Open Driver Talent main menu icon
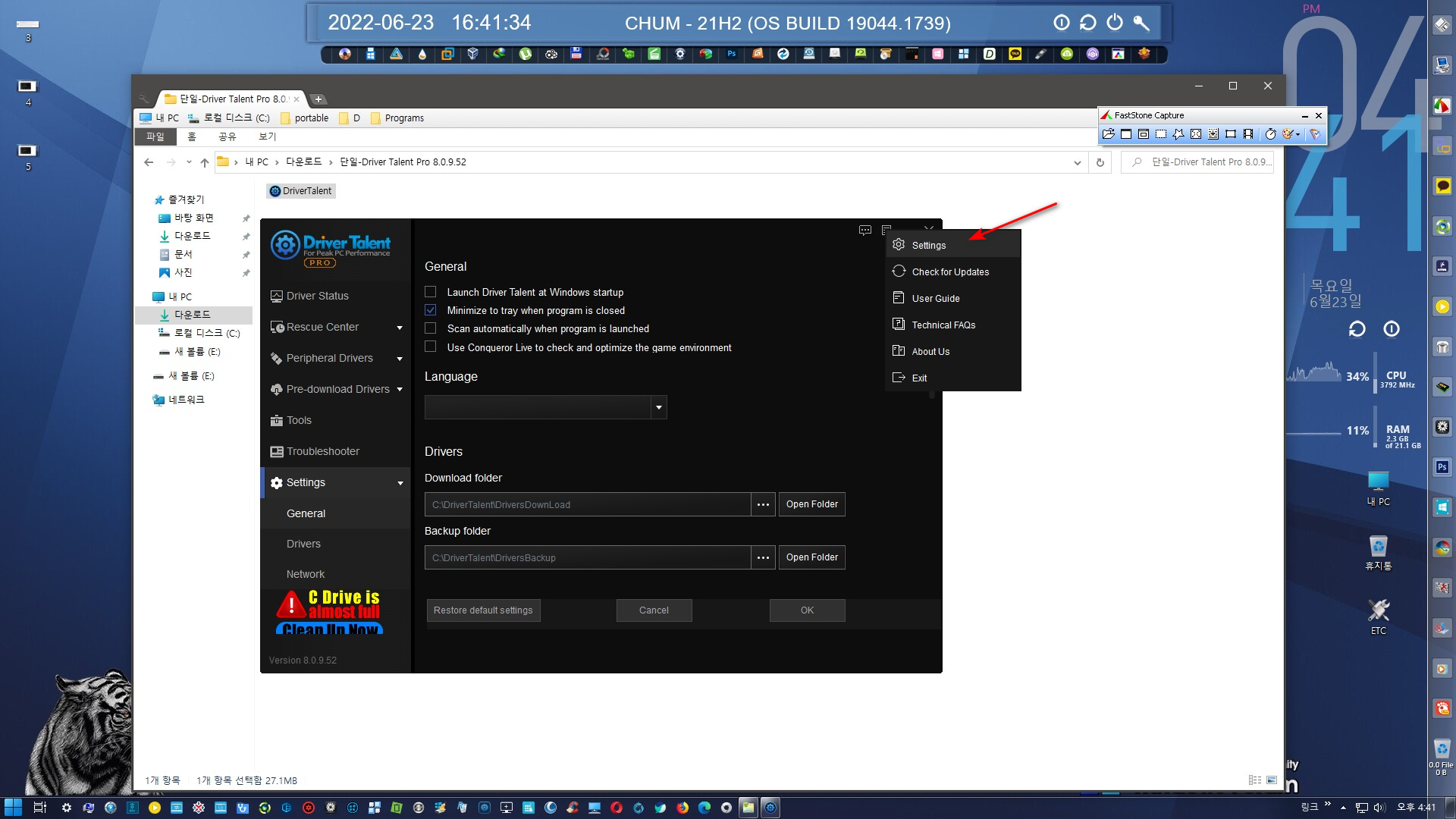Image resolution: width=1456 pixels, height=819 pixels. (x=886, y=230)
